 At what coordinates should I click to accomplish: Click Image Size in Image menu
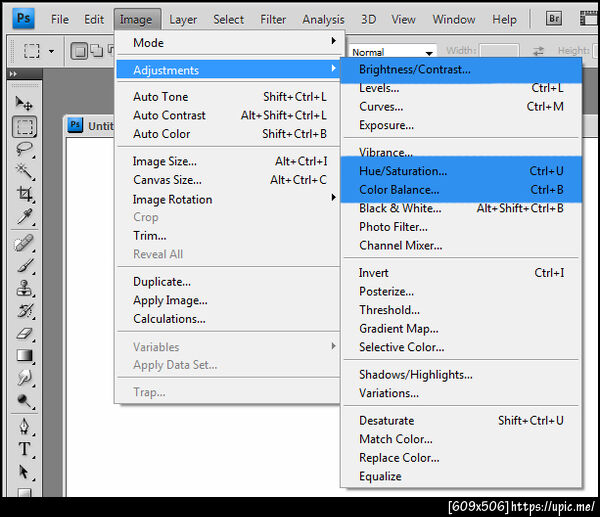click(228, 161)
